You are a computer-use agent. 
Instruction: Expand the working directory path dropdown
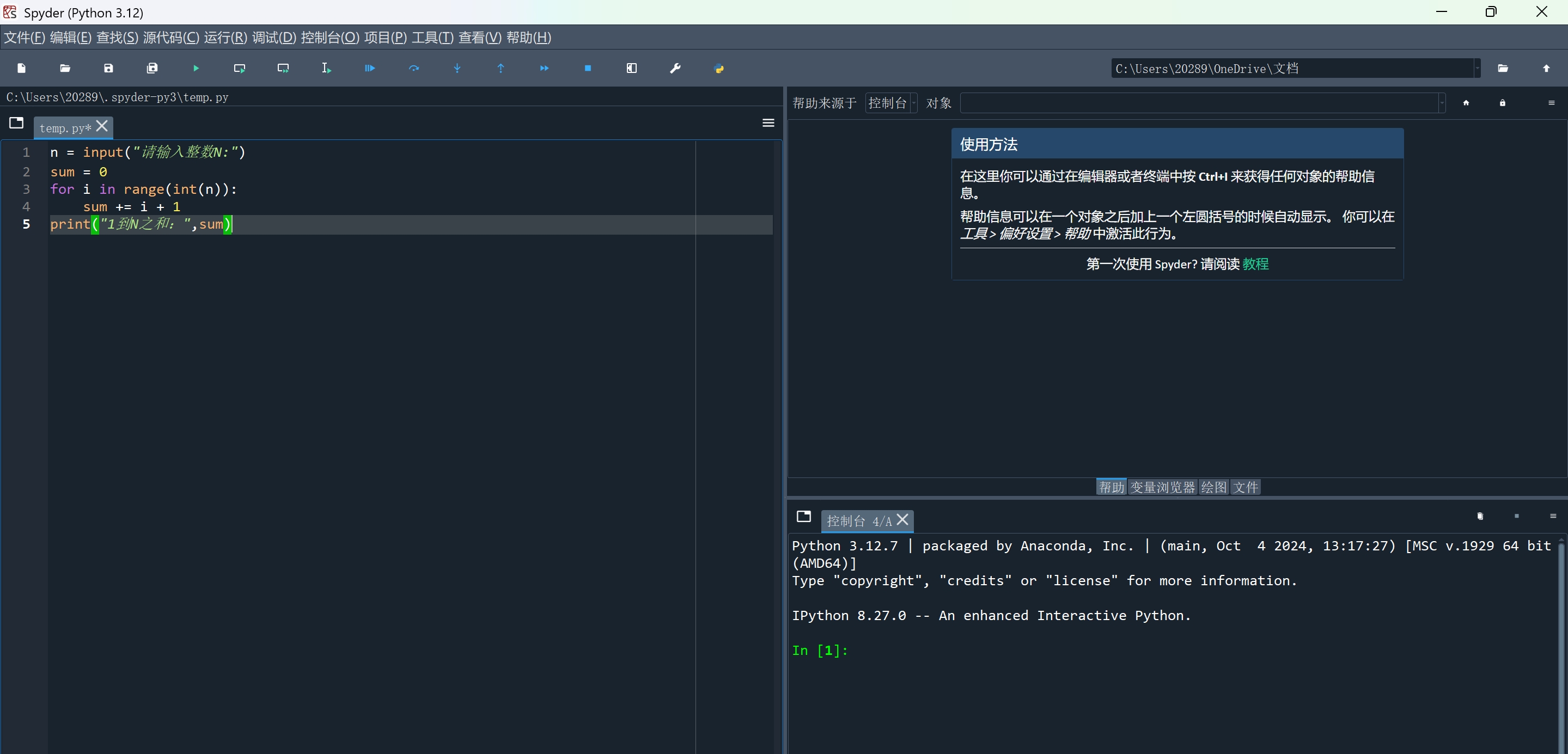click(x=1477, y=68)
